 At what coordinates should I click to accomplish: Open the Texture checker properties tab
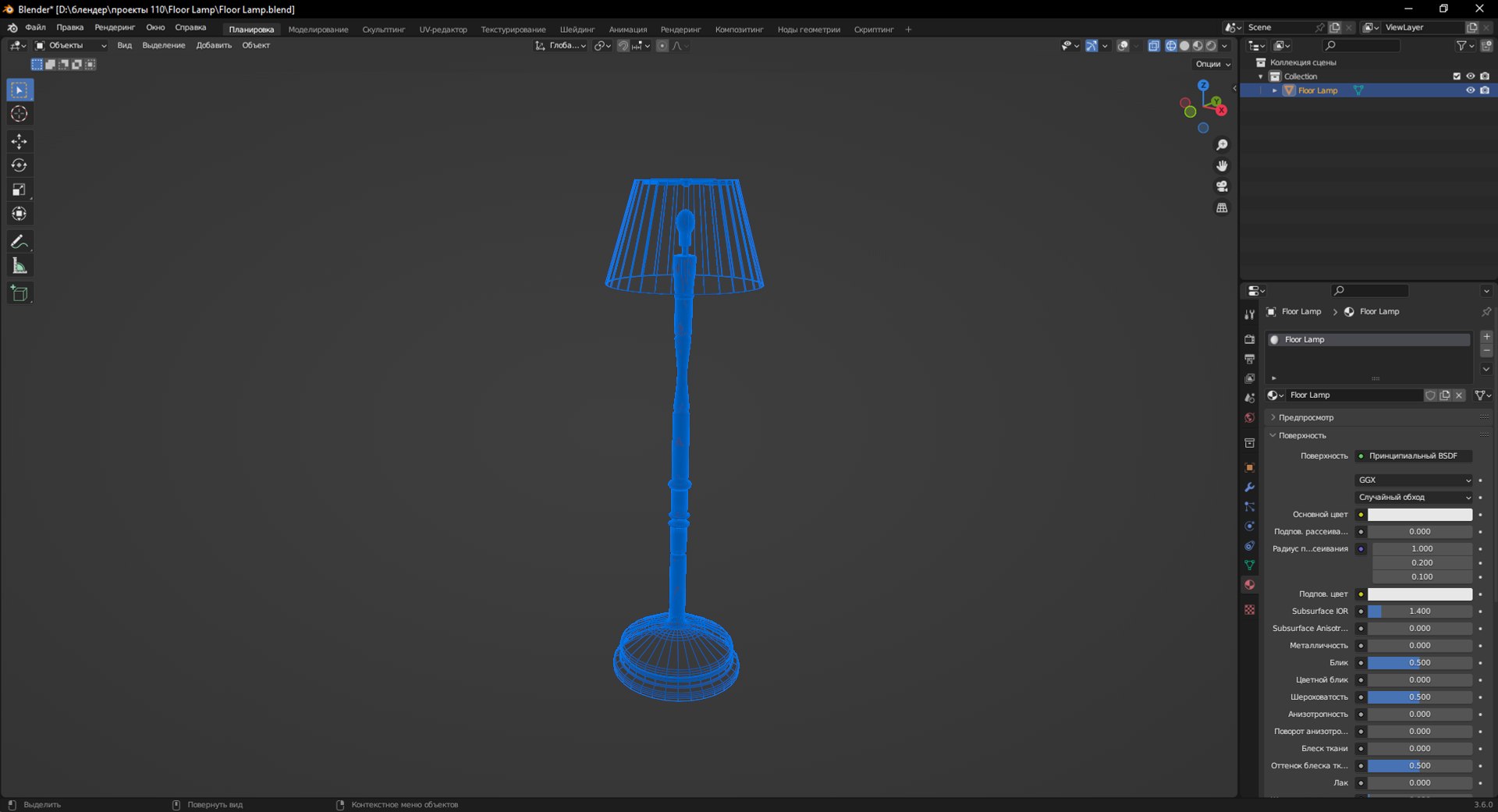click(x=1249, y=609)
